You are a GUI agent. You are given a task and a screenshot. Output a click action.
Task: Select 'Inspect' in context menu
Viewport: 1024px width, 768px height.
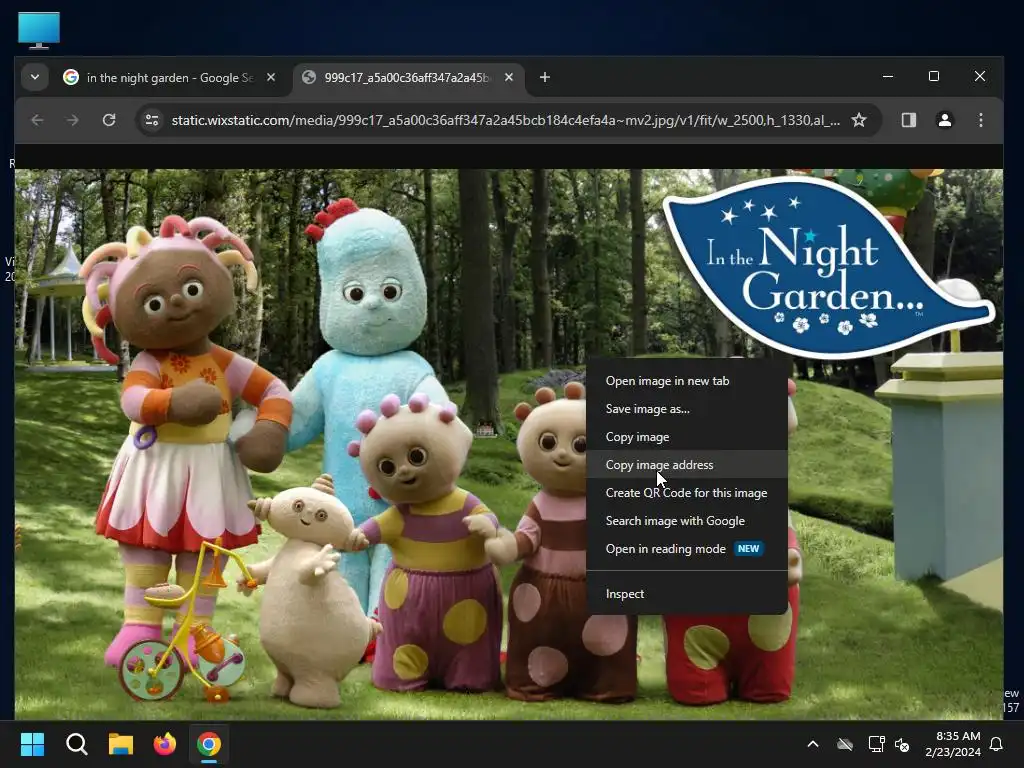coord(686,594)
